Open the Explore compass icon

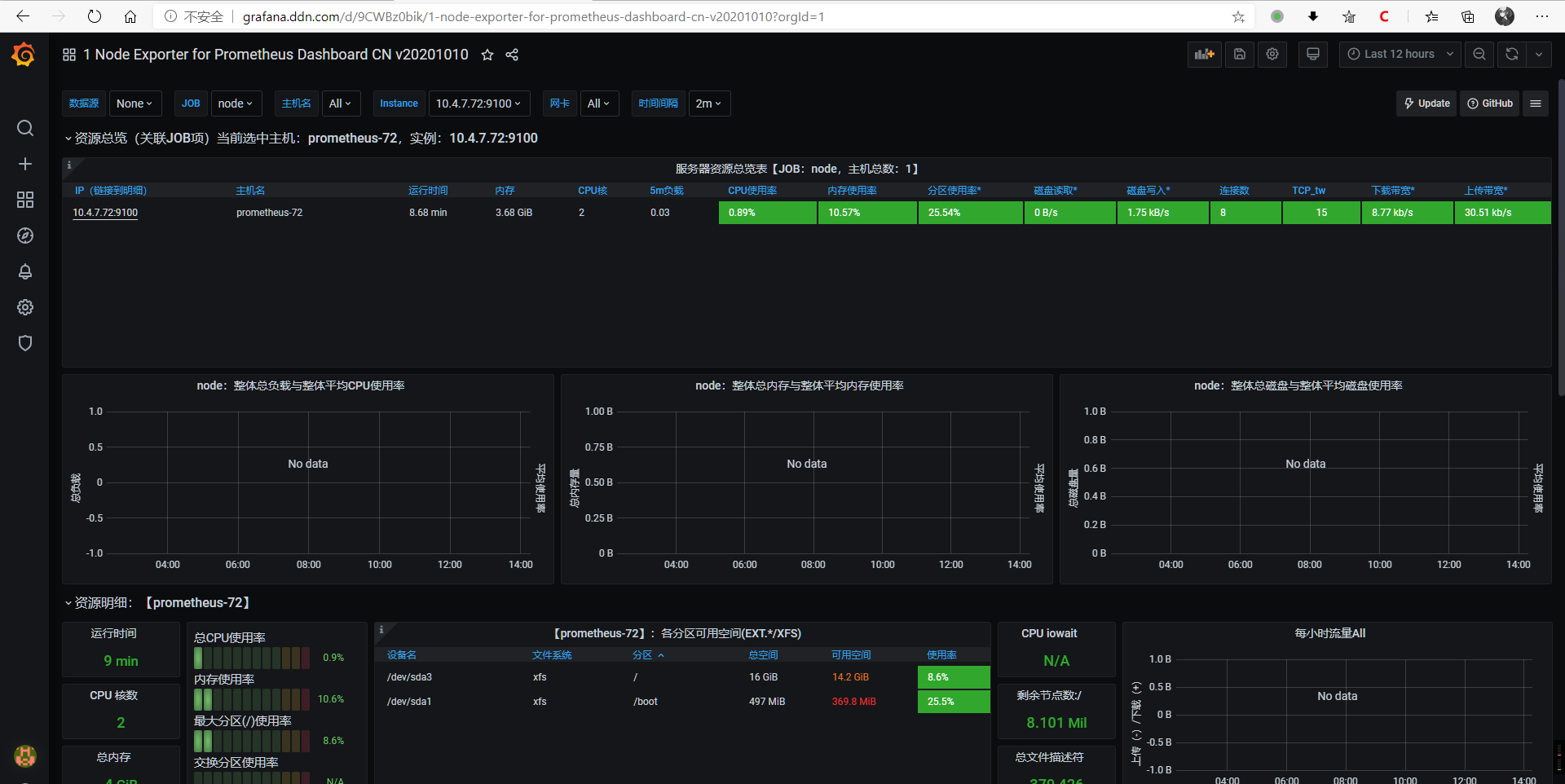click(x=25, y=236)
